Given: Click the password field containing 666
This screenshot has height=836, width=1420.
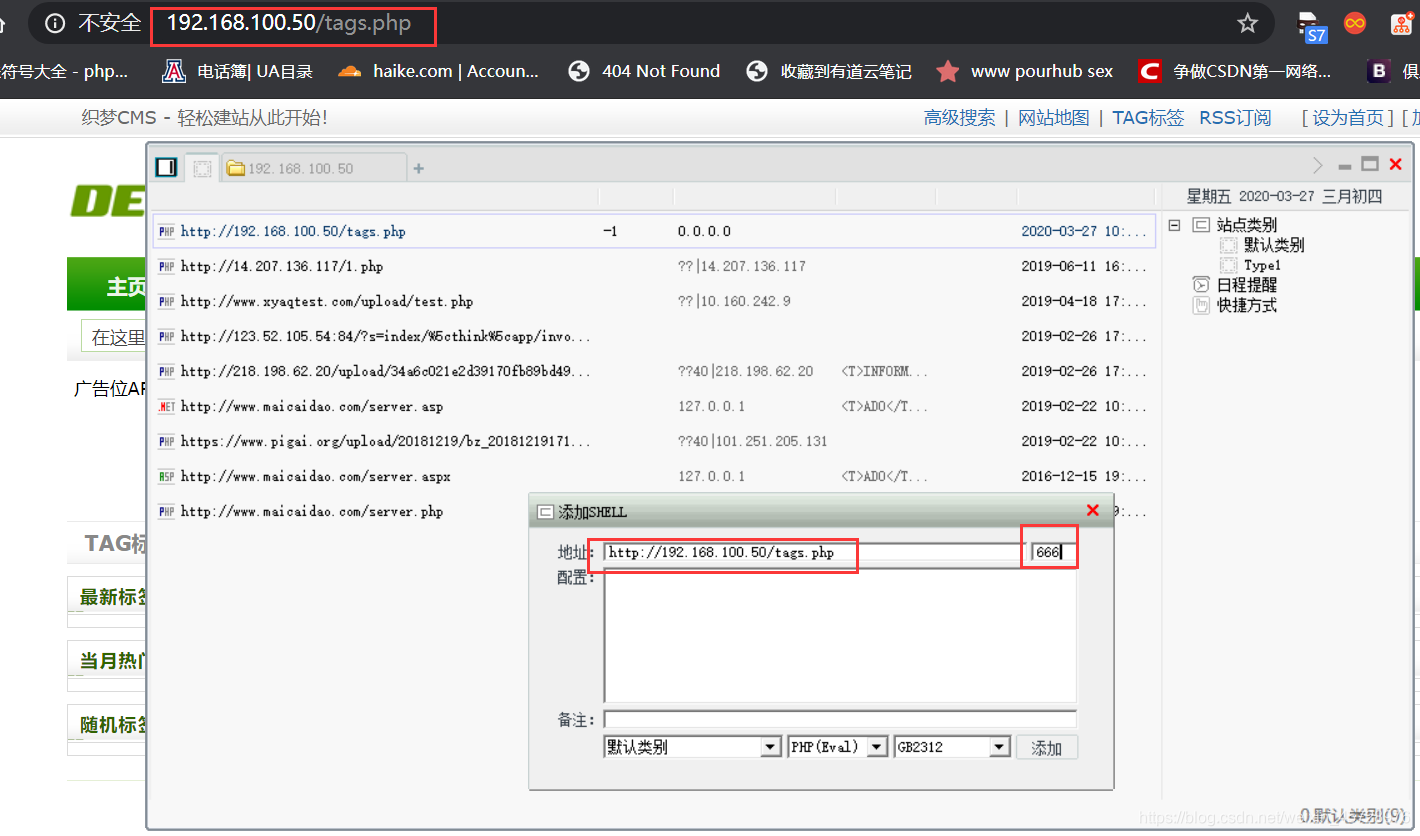Looking at the screenshot, I should (1054, 552).
